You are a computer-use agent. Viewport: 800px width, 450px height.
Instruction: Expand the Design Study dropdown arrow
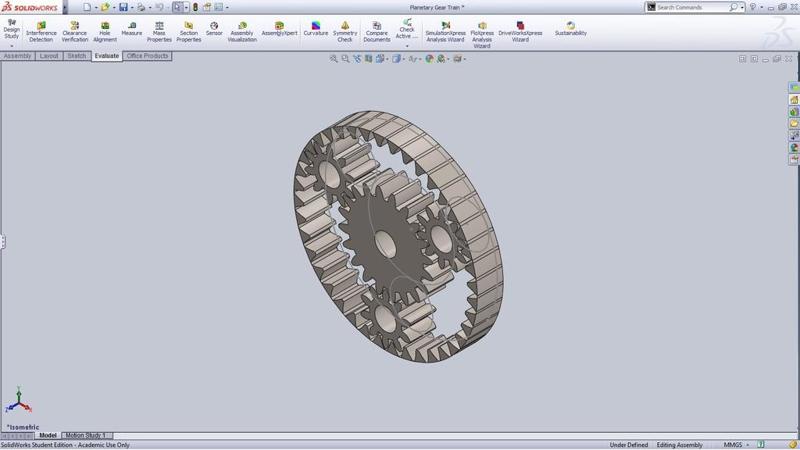click(x=11, y=46)
